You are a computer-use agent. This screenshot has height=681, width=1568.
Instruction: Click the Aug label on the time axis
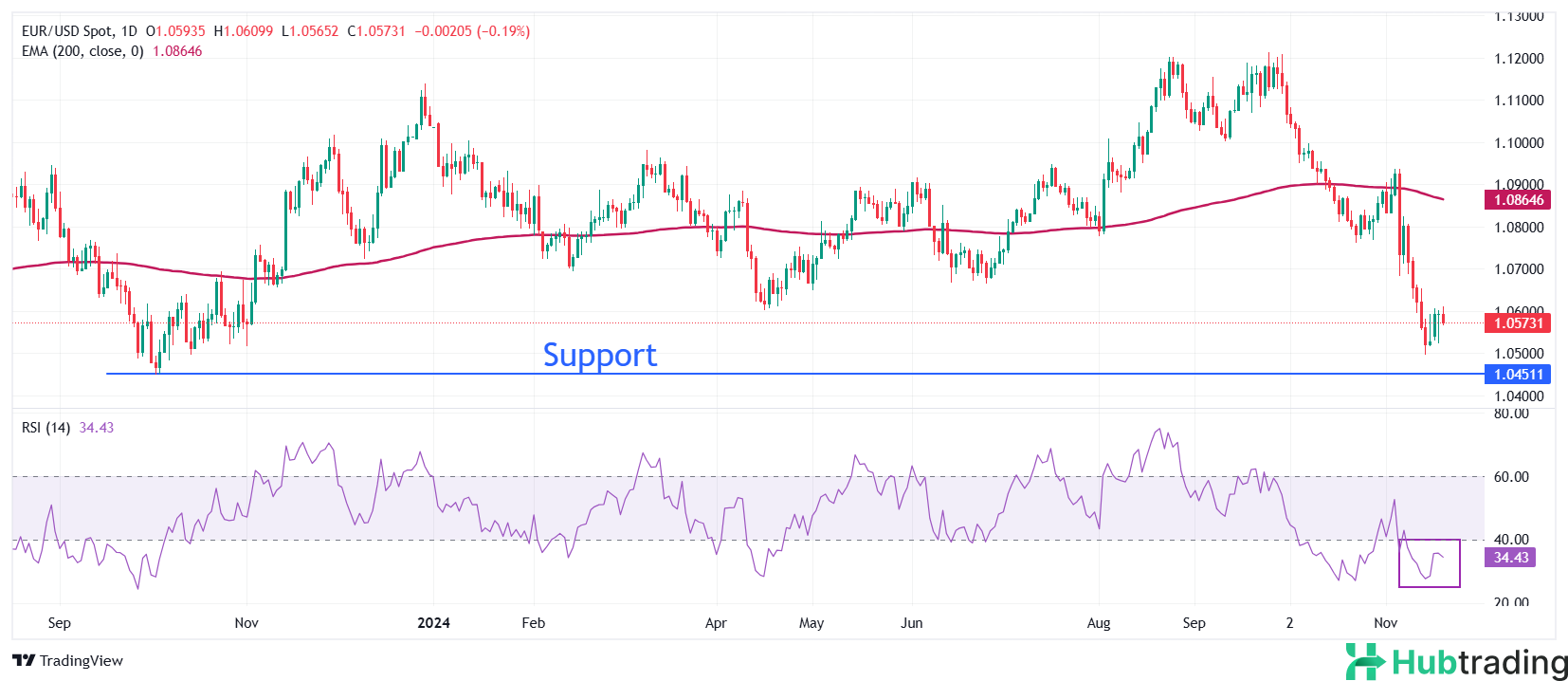pos(1099,623)
